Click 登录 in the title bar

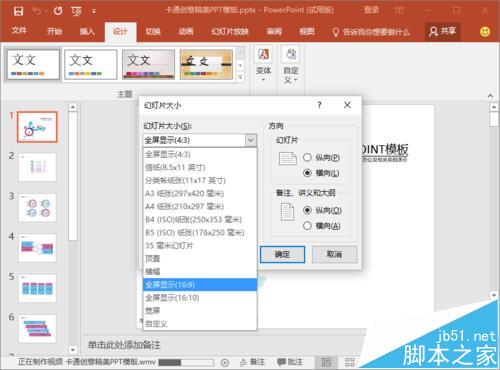pyautogui.click(x=371, y=10)
